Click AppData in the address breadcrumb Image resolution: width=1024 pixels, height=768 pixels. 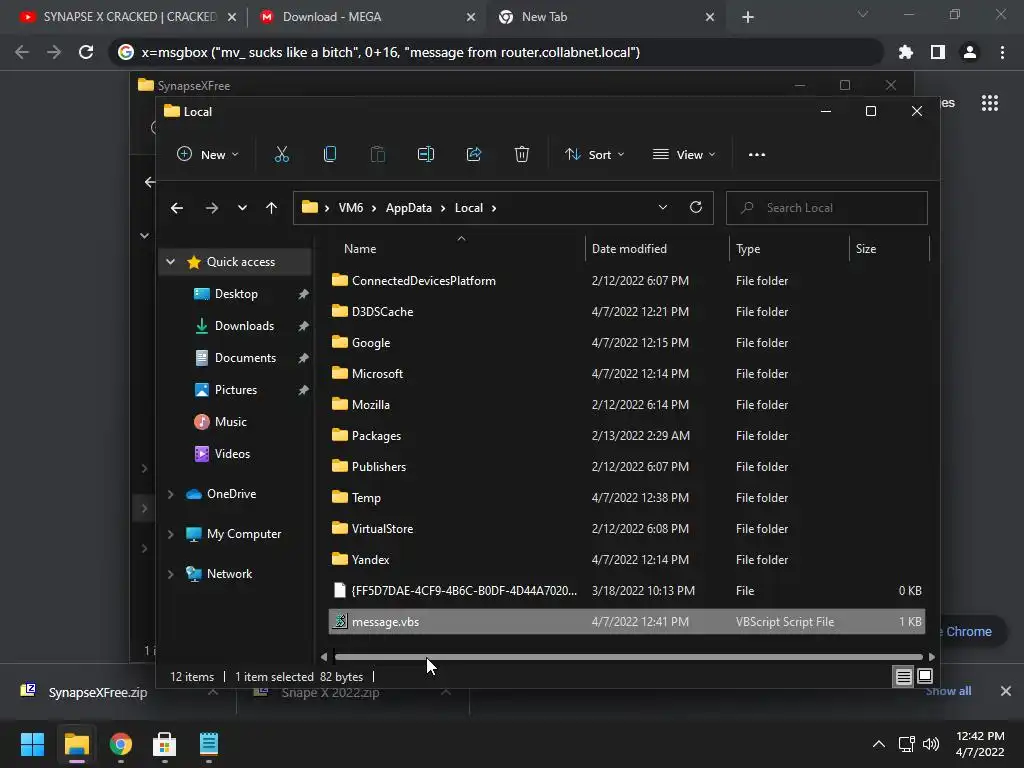[x=408, y=208]
